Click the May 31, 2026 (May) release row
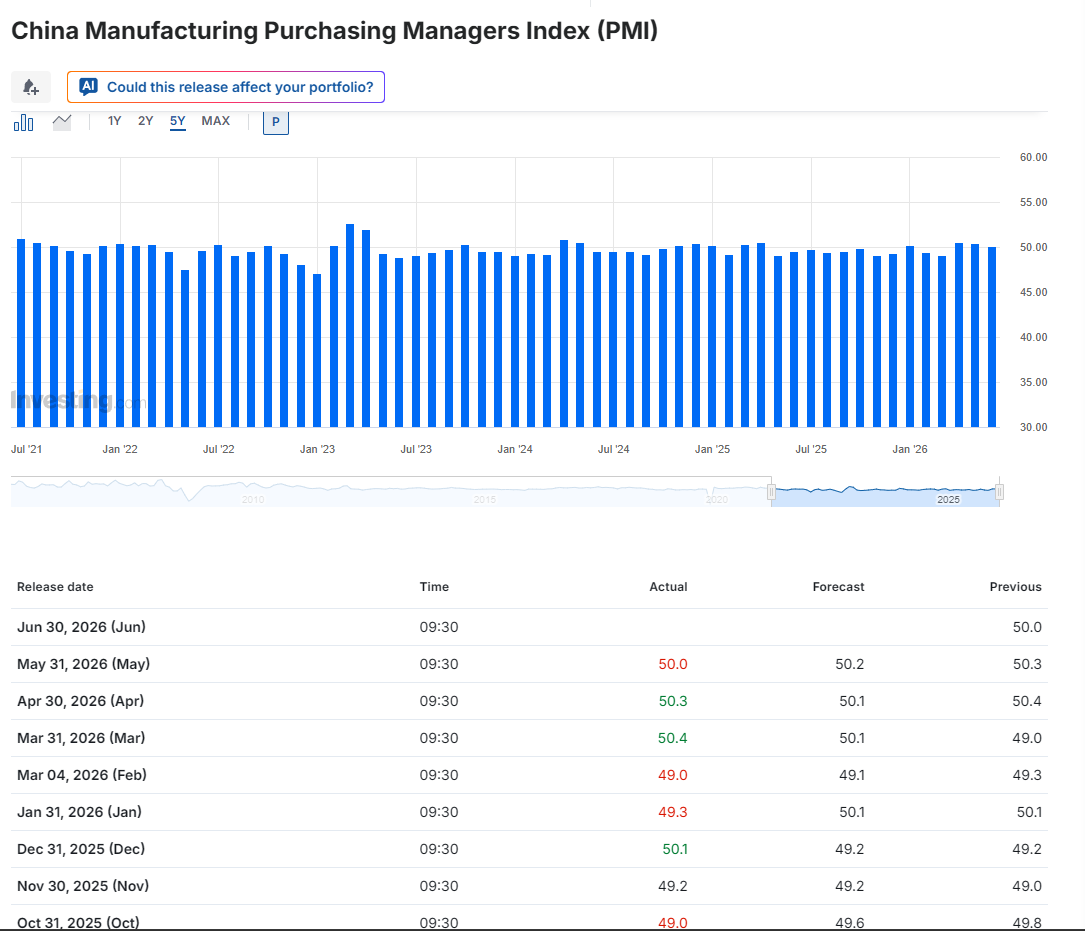Viewport: 1085px width, 931px height. click(x=529, y=664)
